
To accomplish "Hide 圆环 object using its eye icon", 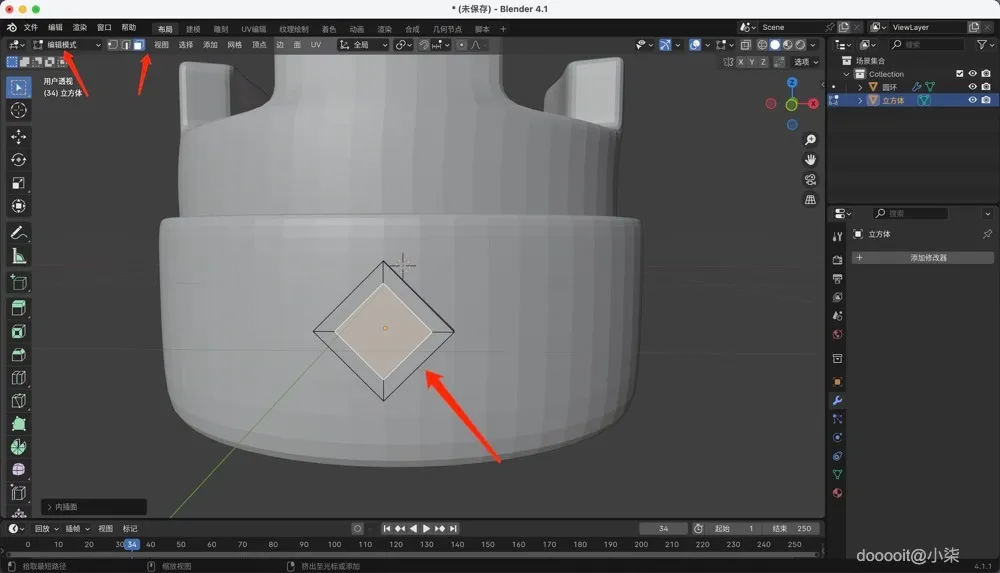I will 972,87.
